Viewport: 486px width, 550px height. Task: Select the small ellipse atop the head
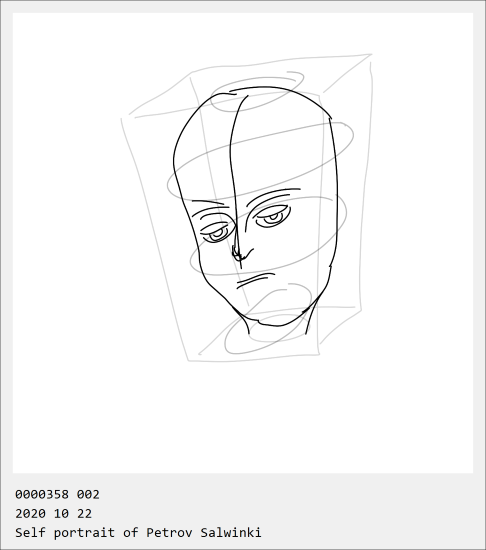[257, 92]
